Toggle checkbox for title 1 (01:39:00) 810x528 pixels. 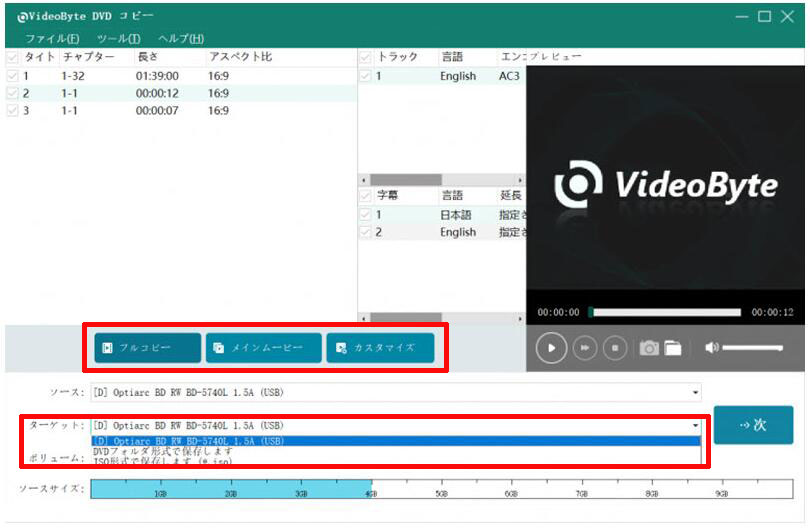(12, 76)
